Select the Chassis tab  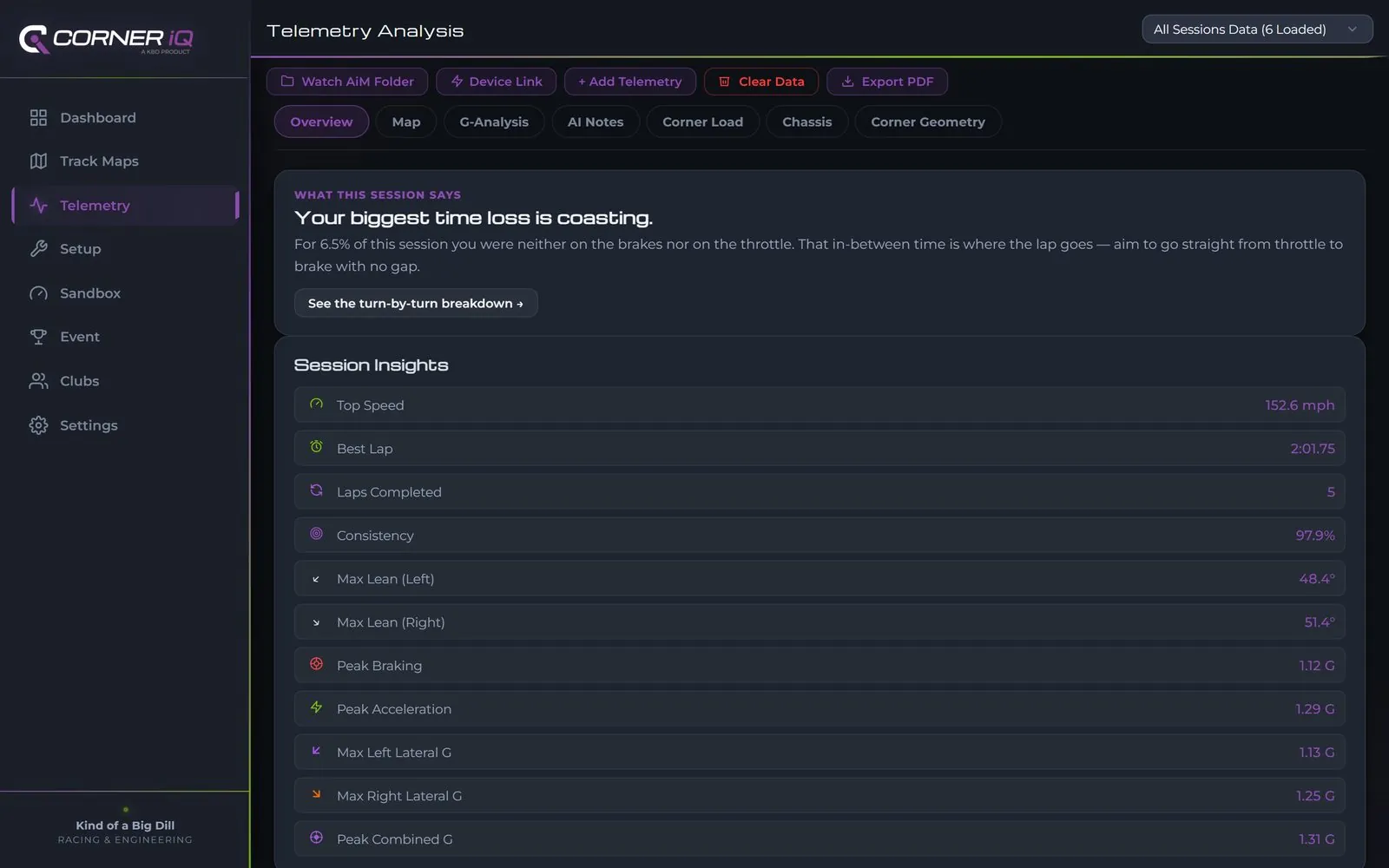pos(806,122)
